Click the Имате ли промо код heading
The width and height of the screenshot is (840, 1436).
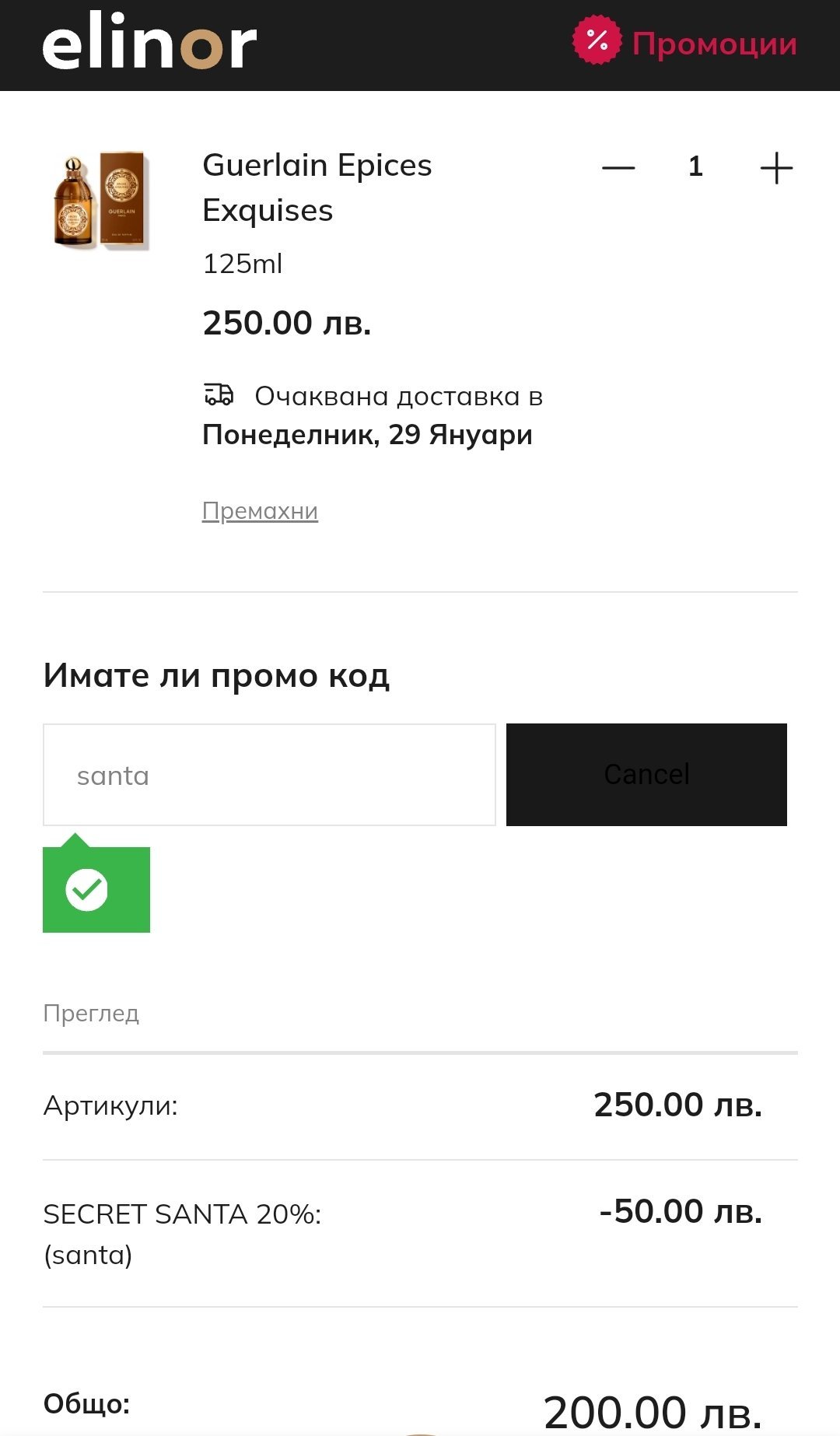(216, 675)
